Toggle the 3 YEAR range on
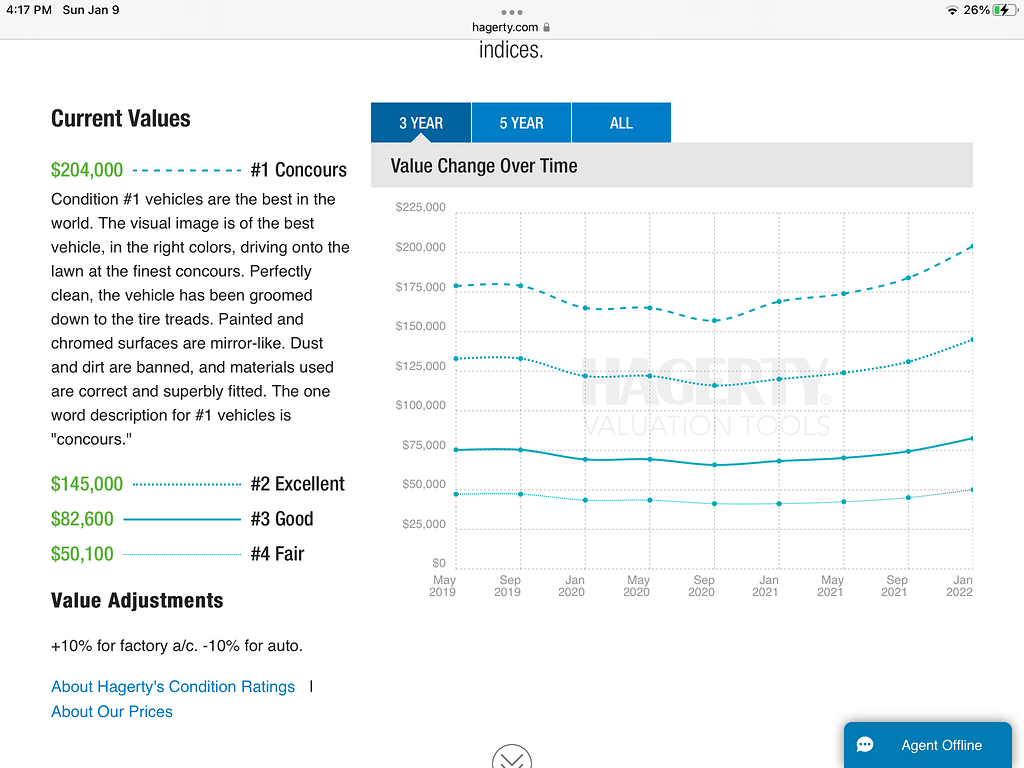Screen dimensions: 1024x768 [420, 122]
